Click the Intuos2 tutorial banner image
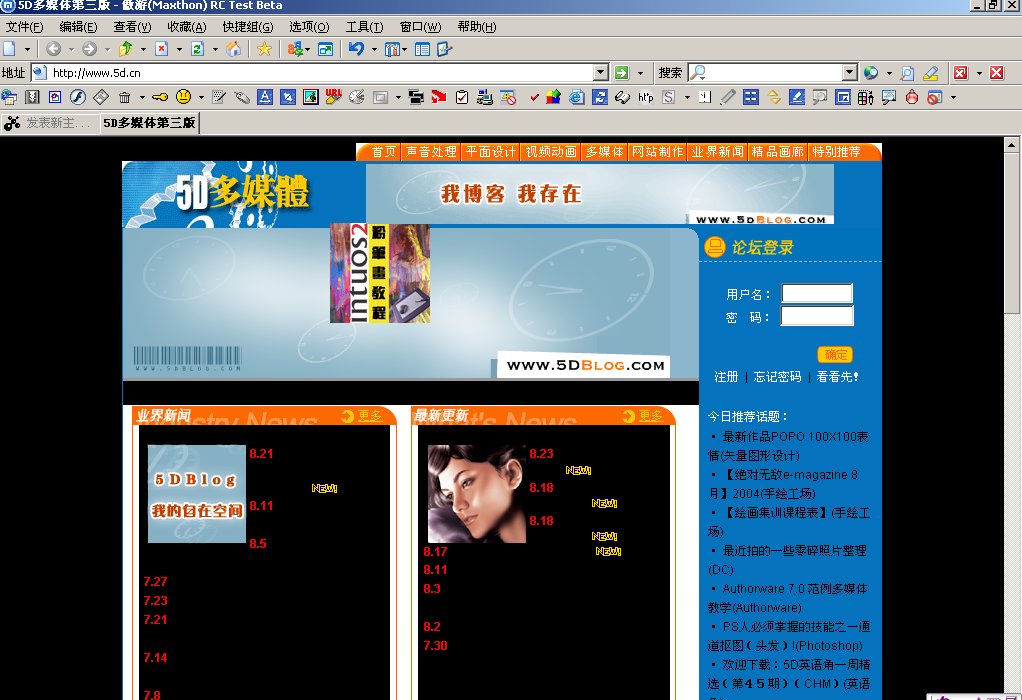The height and width of the screenshot is (700, 1022). point(379,273)
